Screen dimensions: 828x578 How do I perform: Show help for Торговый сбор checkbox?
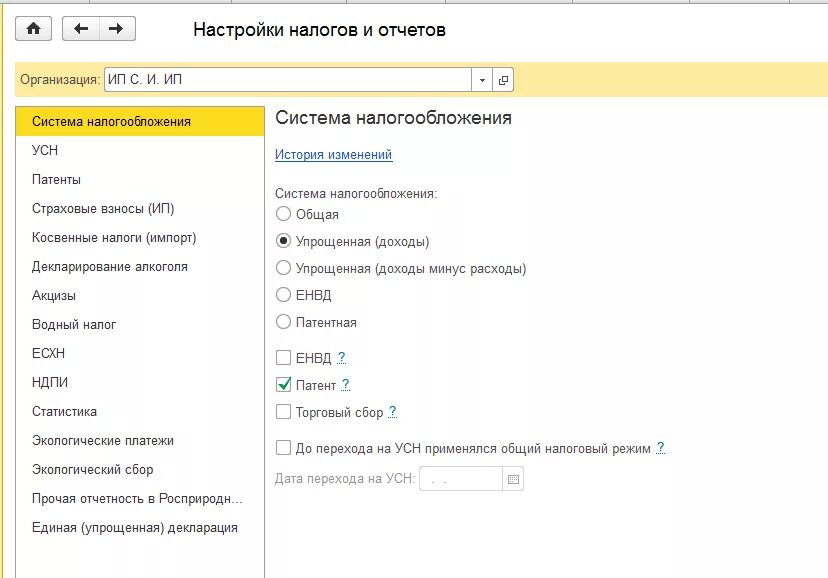(x=392, y=412)
